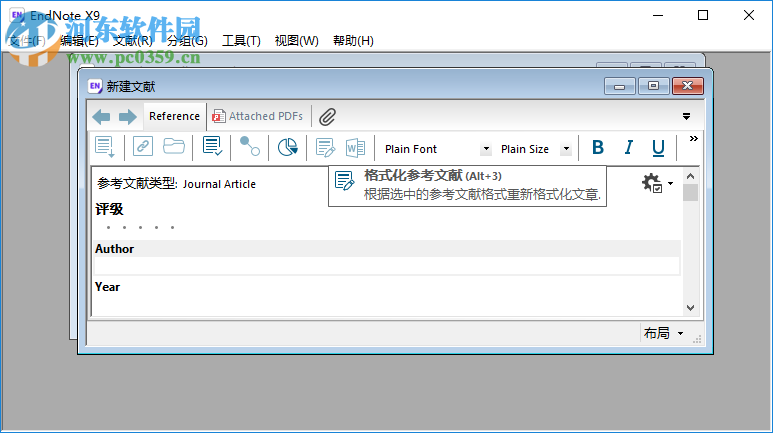Image resolution: width=773 pixels, height=433 pixels.
Task: Click the format bibliography icon
Action: coord(325,147)
